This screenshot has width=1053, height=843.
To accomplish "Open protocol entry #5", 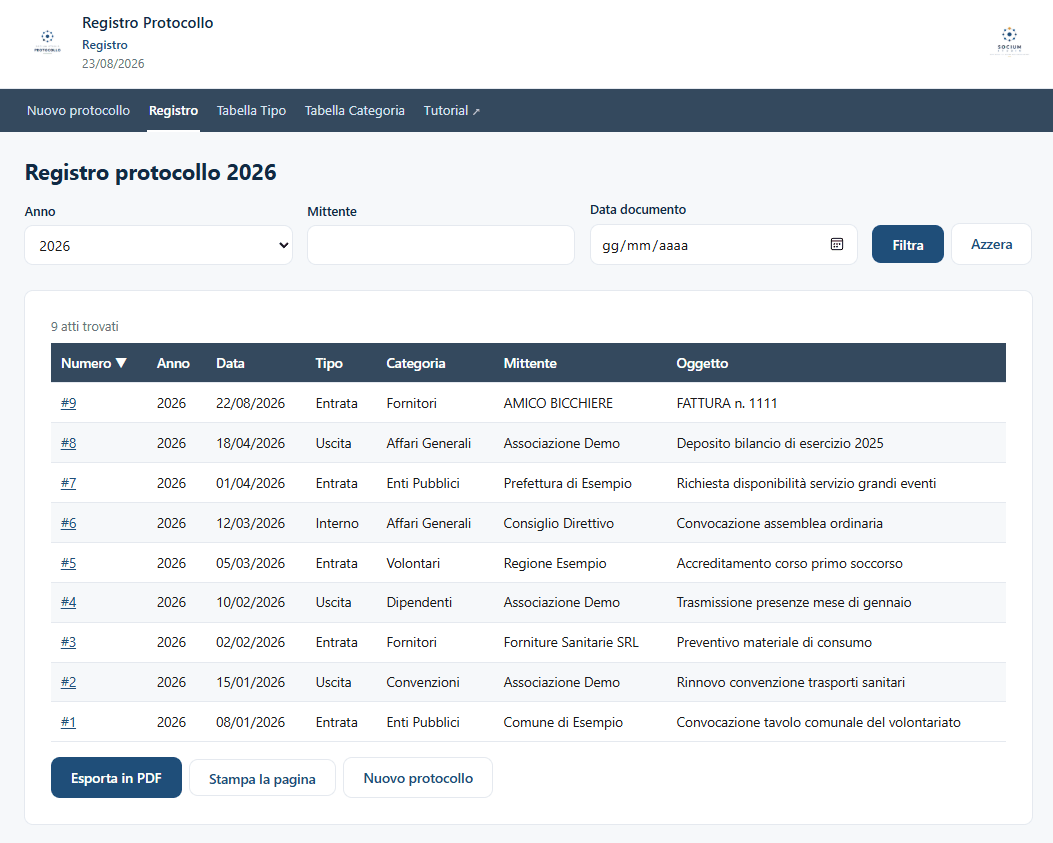I will point(68,563).
